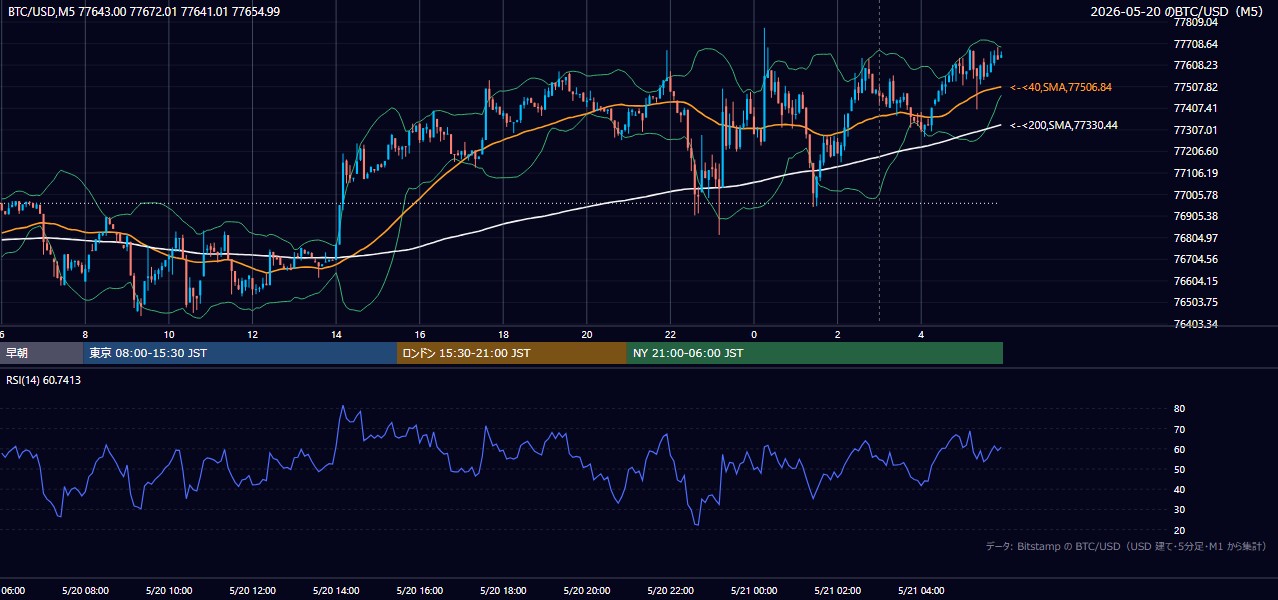
Task: Click price axis label 77708.64
Action: [x=1197, y=44]
